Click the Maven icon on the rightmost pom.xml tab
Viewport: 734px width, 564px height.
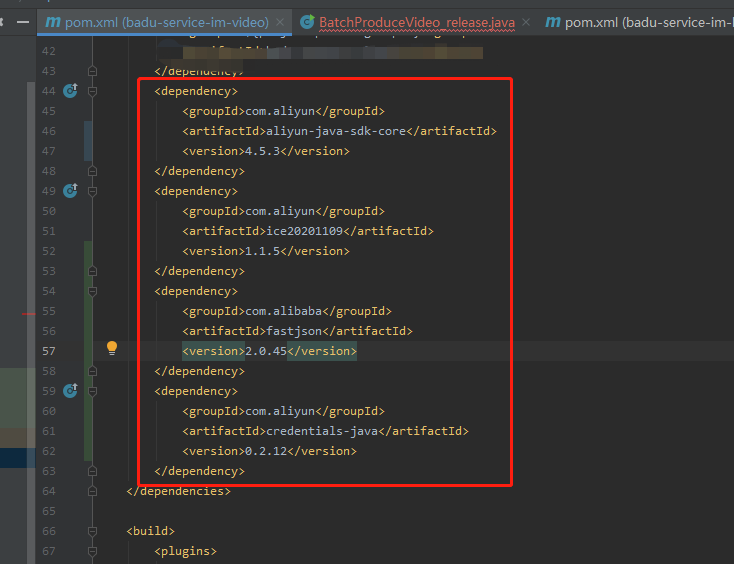pos(553,22)
